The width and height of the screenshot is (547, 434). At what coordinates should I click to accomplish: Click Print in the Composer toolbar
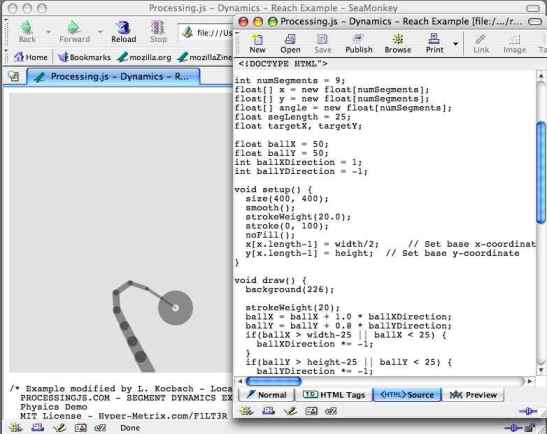click(x=434, y=44)
